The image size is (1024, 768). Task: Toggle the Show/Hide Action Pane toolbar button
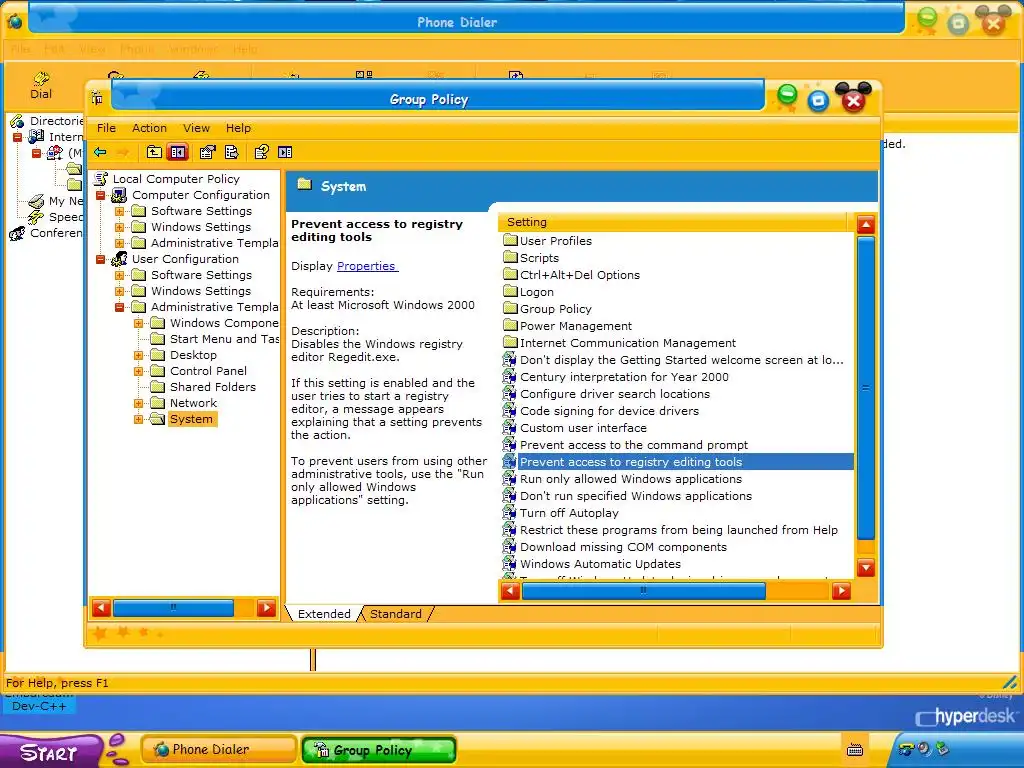285,152
